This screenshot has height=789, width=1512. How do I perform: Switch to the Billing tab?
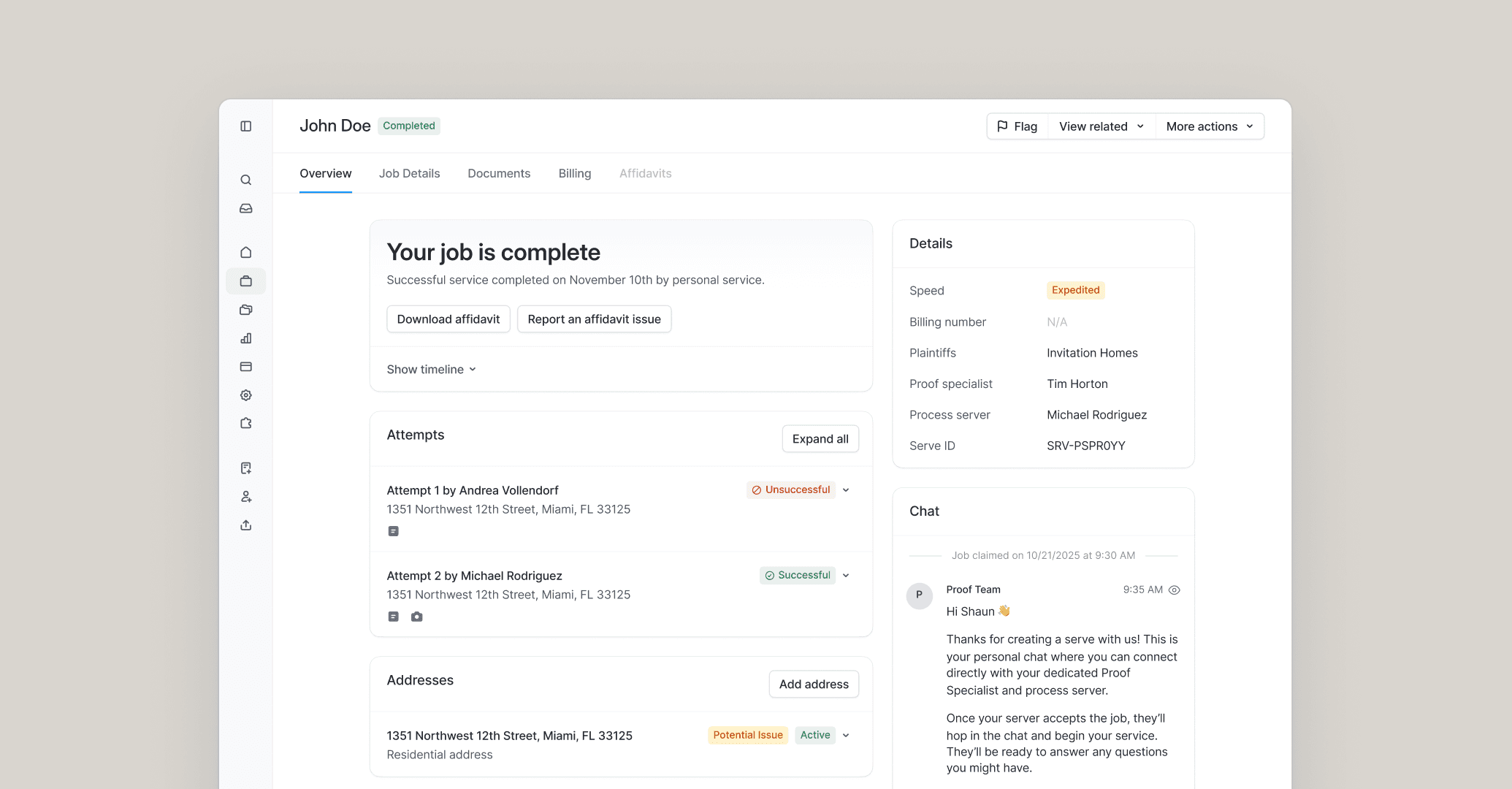[575, 174]
